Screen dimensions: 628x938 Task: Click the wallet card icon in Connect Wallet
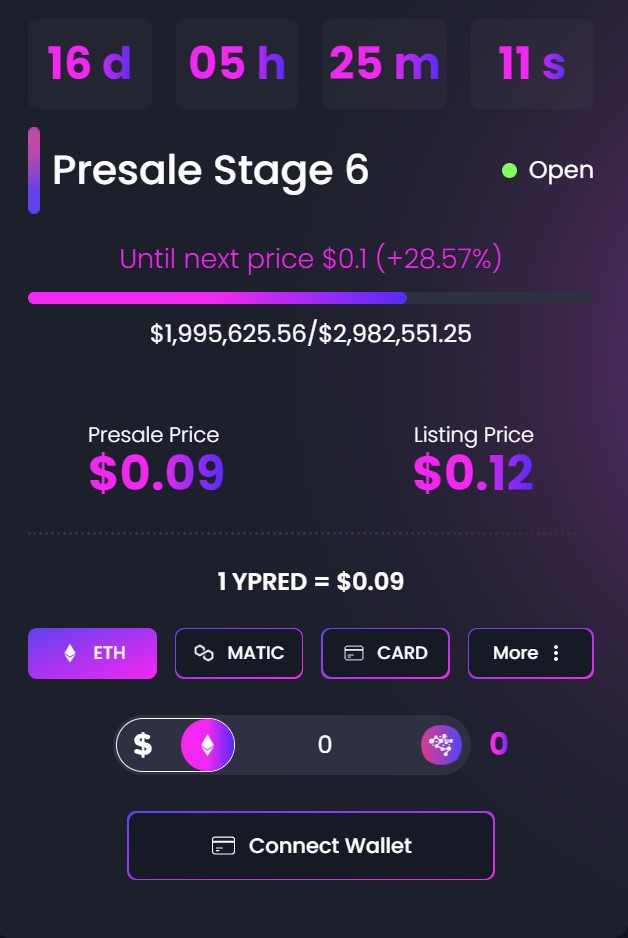click(x=224, y=845)
